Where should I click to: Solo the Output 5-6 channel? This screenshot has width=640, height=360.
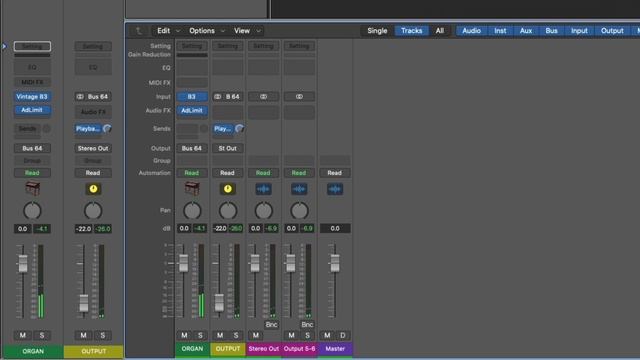[x=307, y=335]
